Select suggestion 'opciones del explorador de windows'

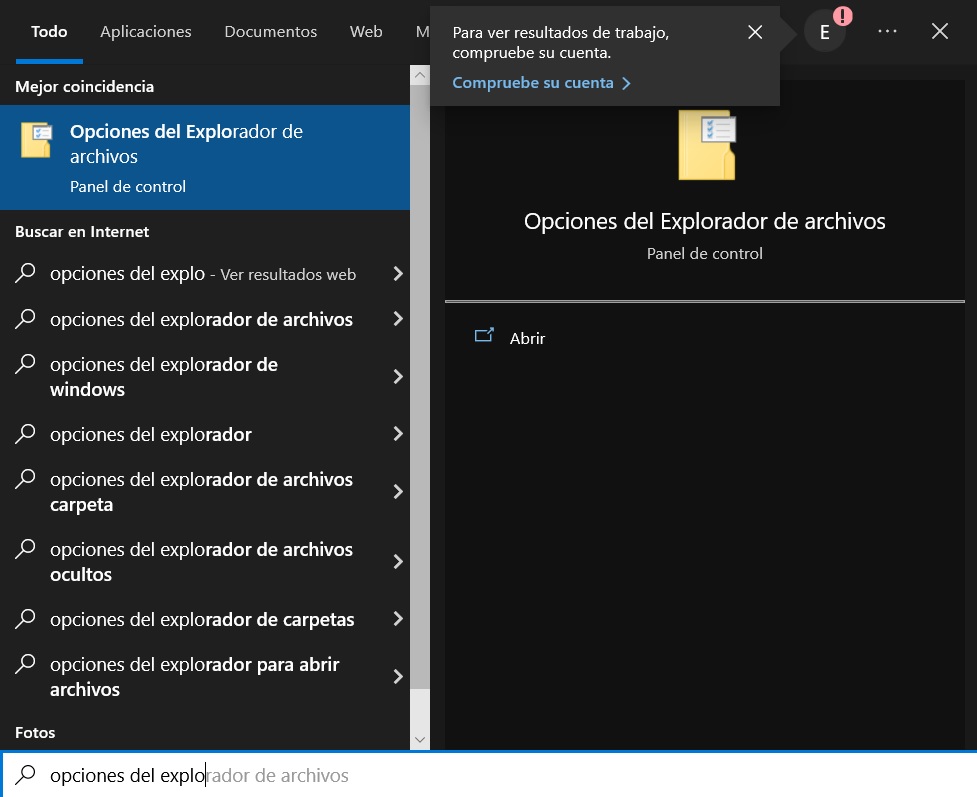[205, 376]
